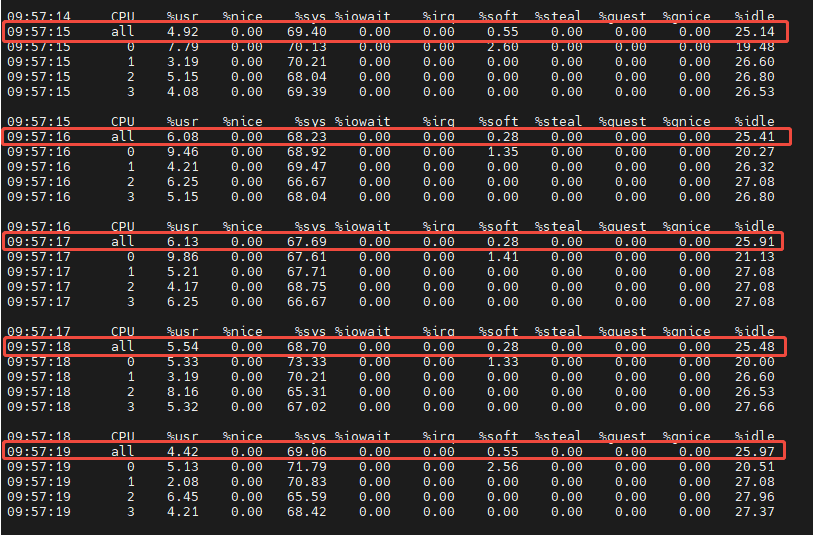This screenshot has height=535, width=813.
Task: Select the 71.79 %sys value at 09:57:19
Action: (x=306, y=467)
